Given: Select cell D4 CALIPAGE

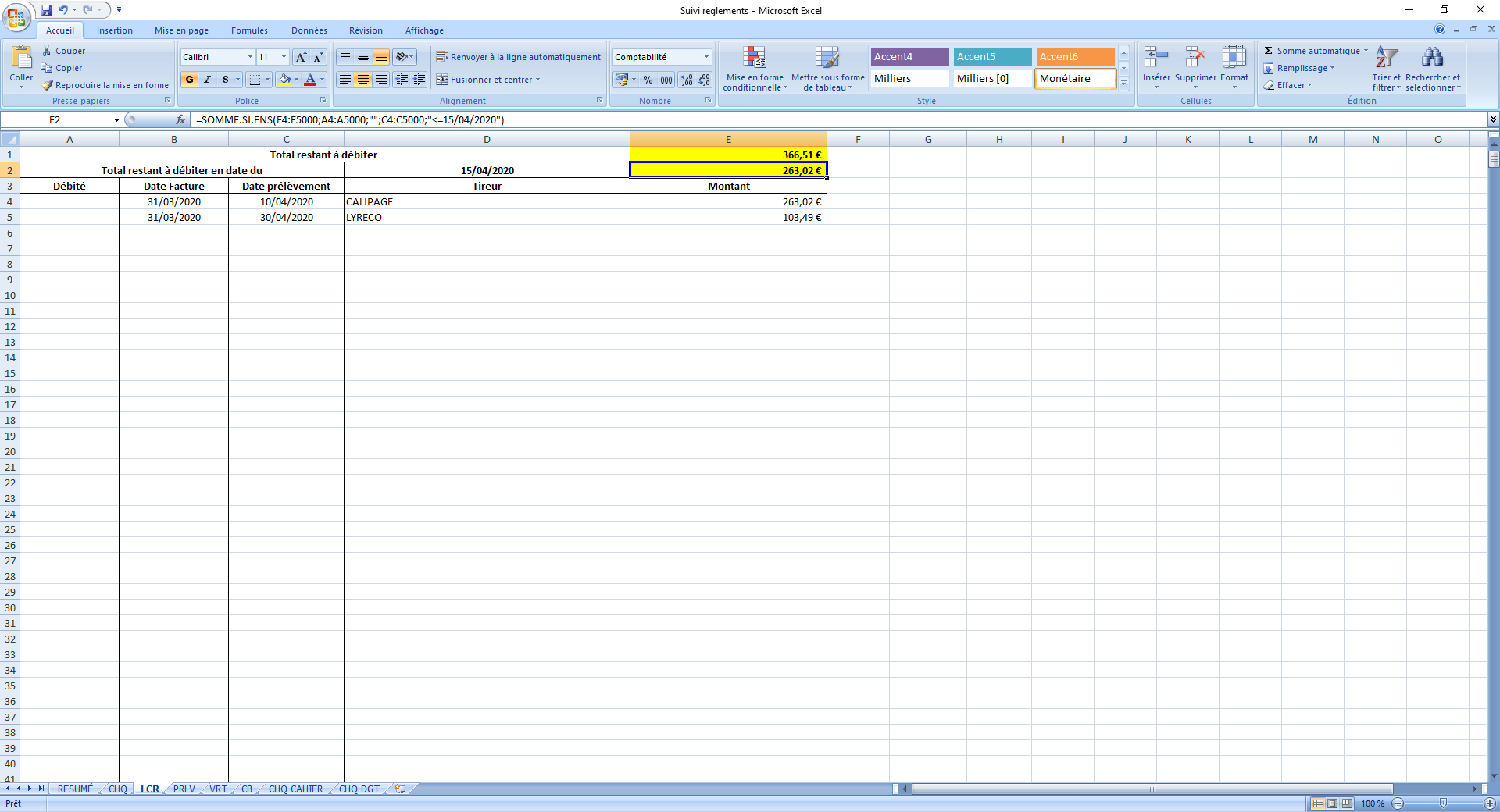Looking at the screenshot, I should coord(487,201).
